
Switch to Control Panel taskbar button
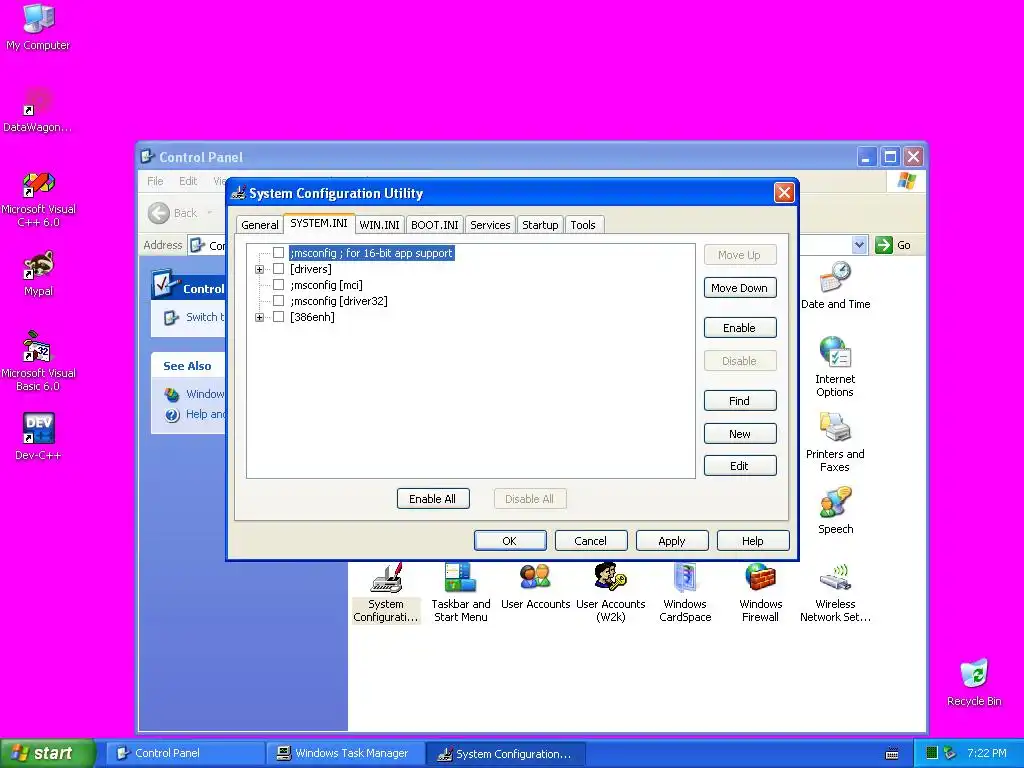coord(185,753)
